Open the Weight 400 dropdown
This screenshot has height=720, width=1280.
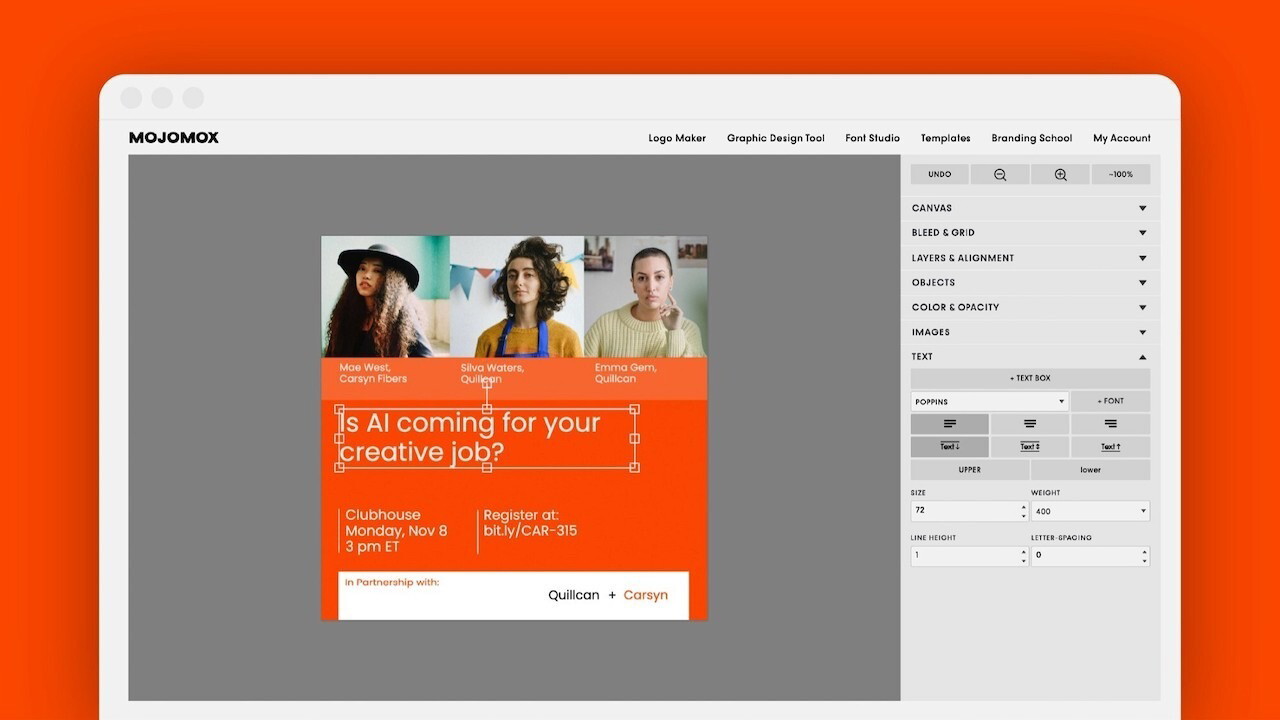1089,511
